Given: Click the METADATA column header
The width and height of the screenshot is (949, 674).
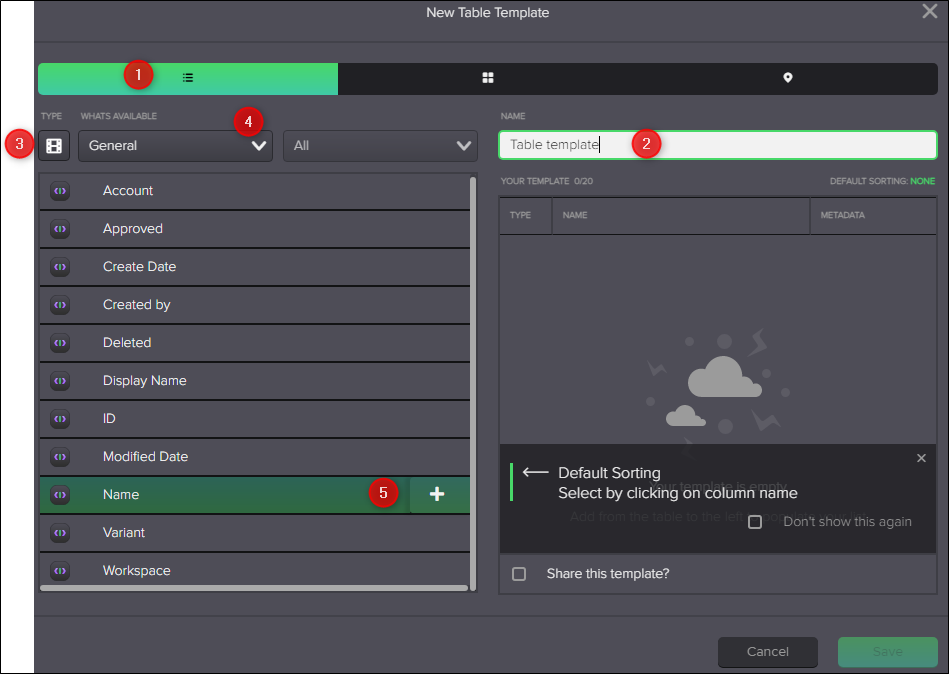Looking at the screenshot, I should tap(845, 215).
